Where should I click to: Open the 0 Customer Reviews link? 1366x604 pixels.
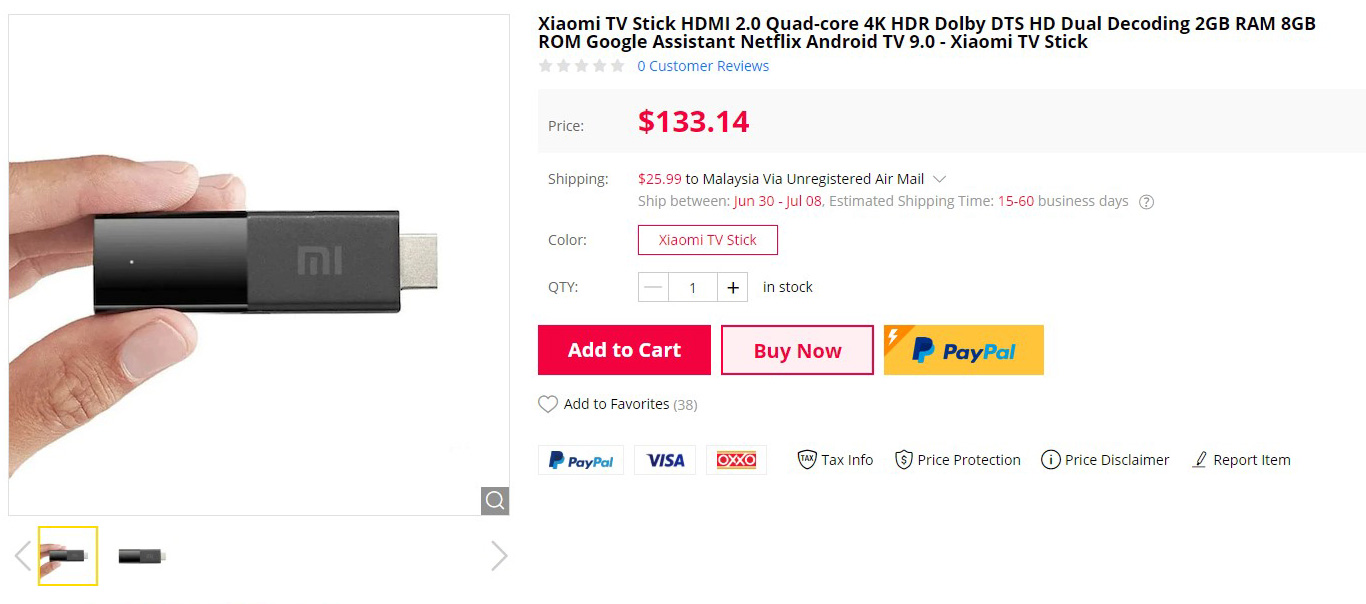click(703, 66)
